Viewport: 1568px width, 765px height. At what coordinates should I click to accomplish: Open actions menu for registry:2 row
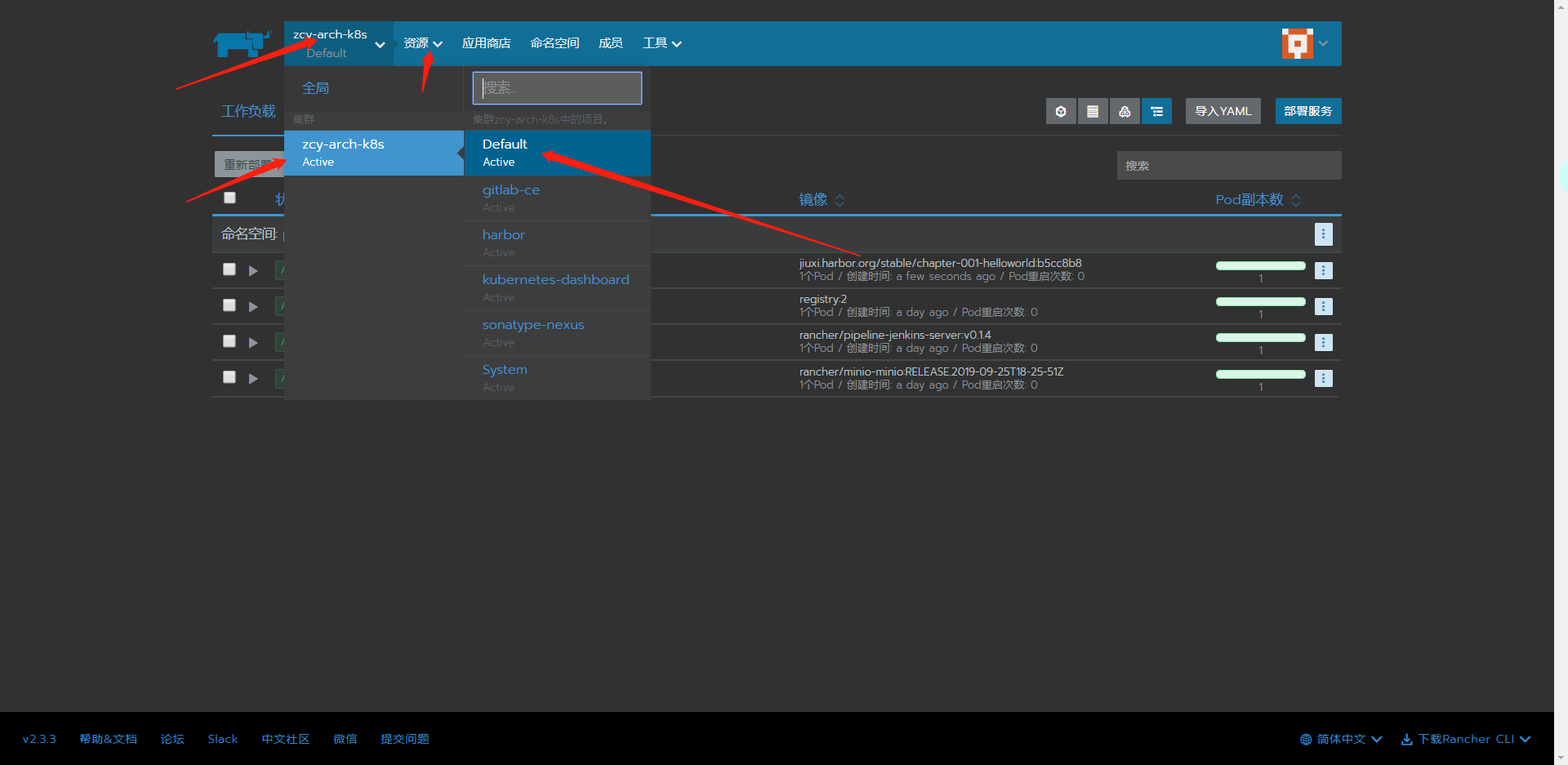(1324, 306)
